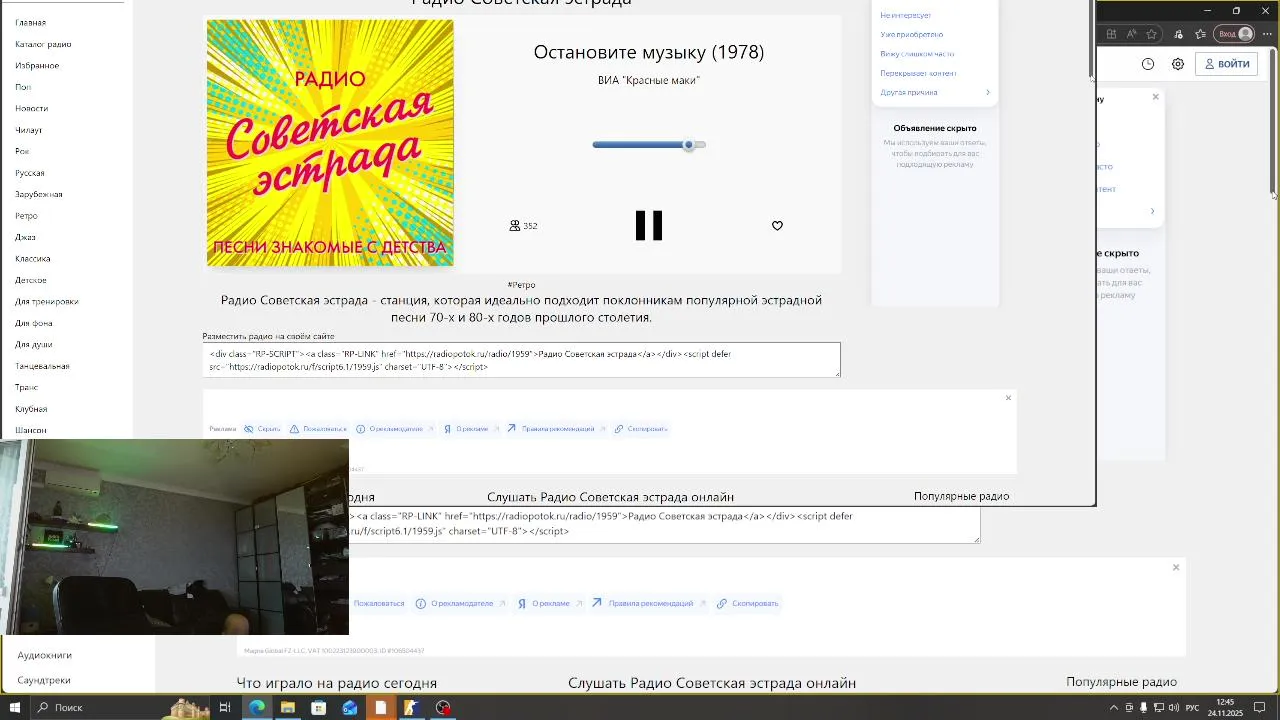Expand chevron in background ad feedback panel
This screenshot has width=1280, height=720.
[1152, 211]
